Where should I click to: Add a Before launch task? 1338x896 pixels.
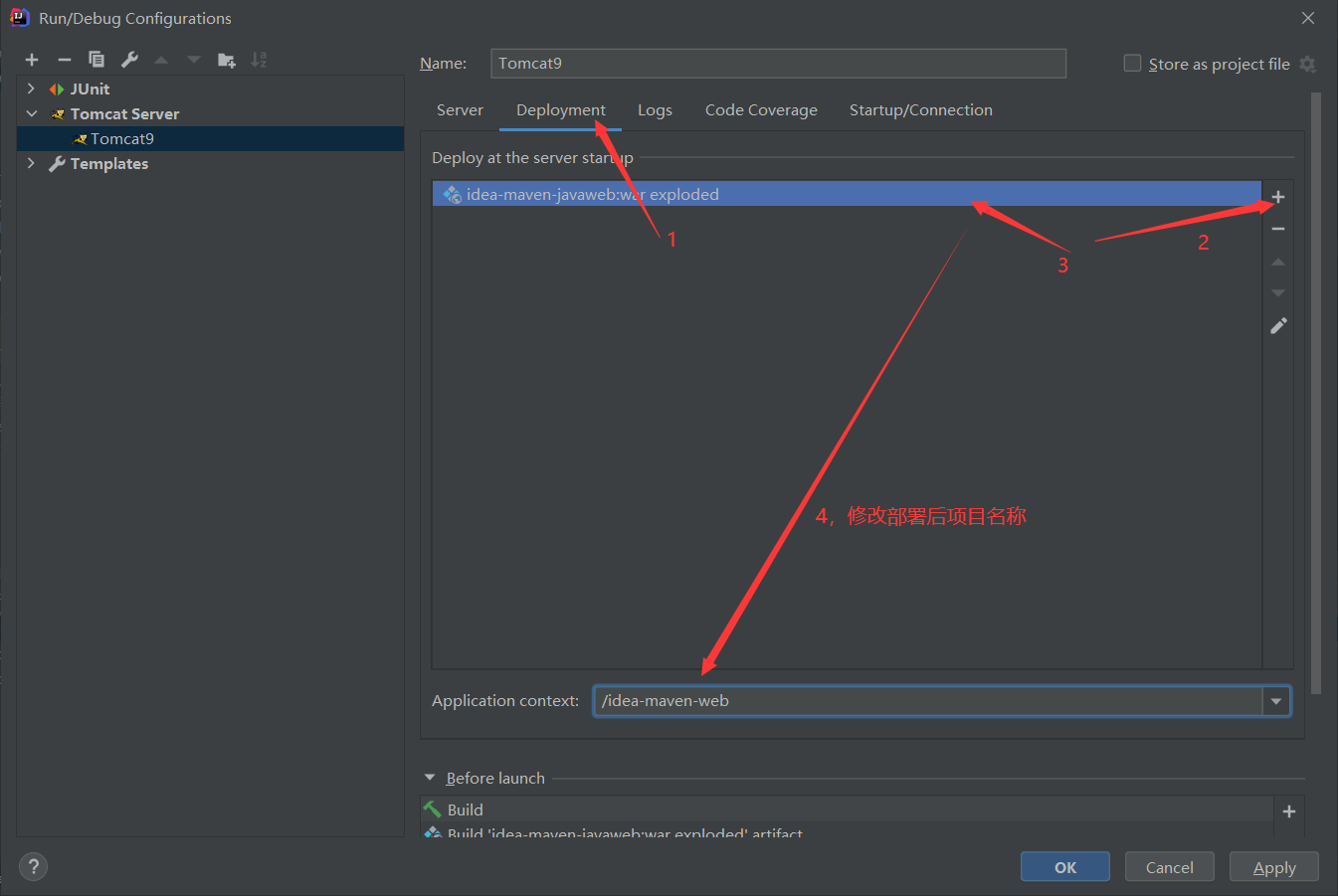[x=1289, y=811]
